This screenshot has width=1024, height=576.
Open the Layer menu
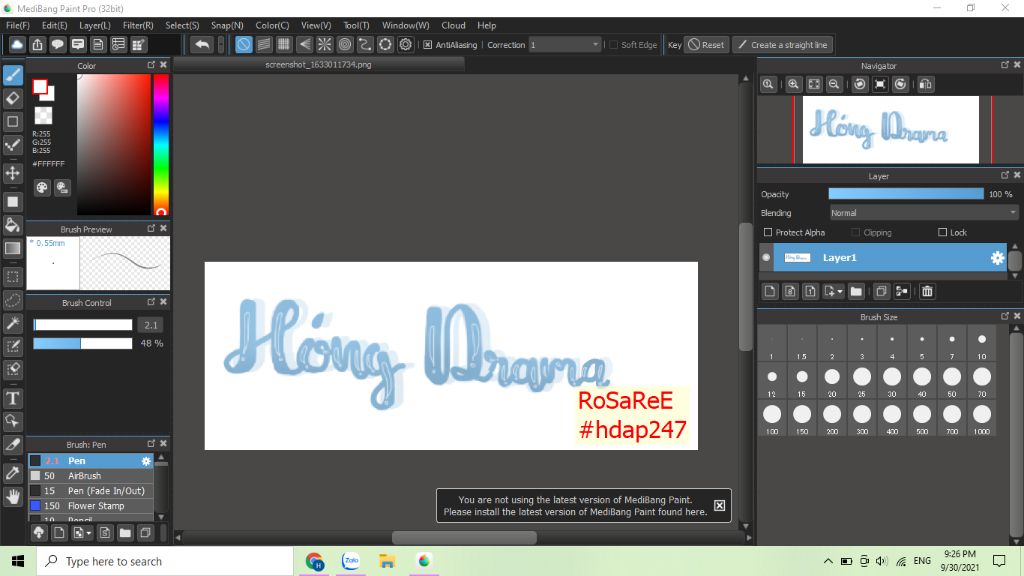95,25
